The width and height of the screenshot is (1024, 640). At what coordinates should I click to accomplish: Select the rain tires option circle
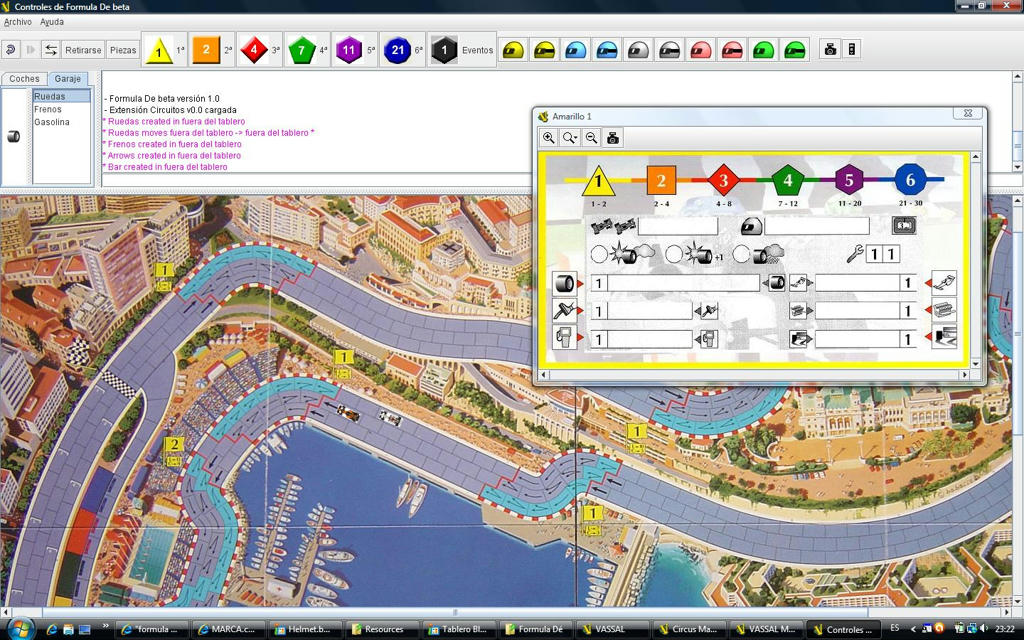741,254
